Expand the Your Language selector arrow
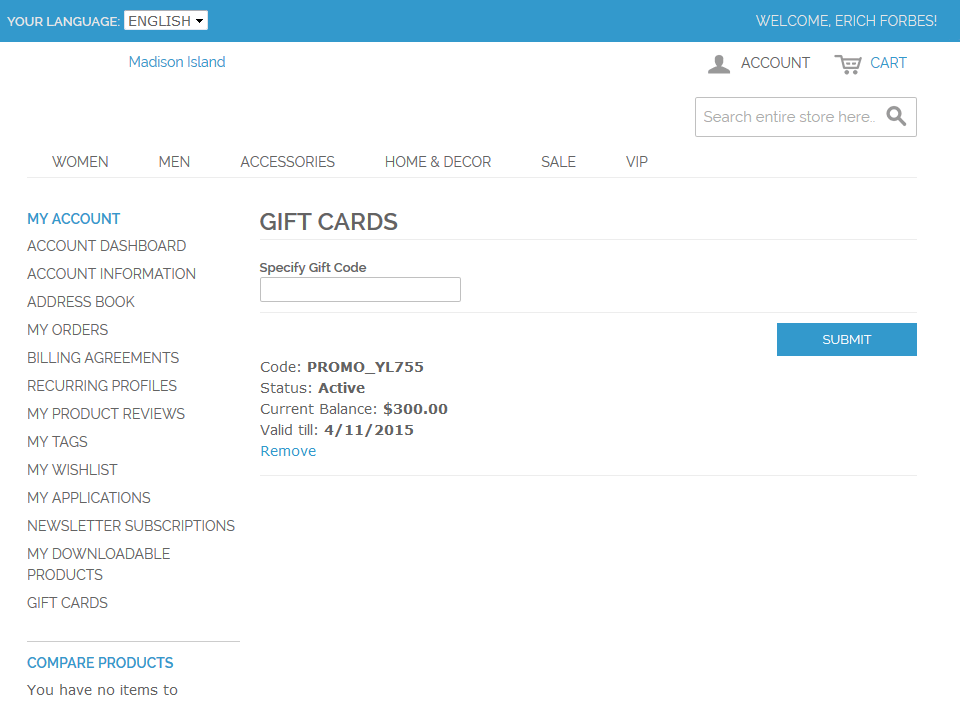 pyautogui.click(x=199, y=20)
